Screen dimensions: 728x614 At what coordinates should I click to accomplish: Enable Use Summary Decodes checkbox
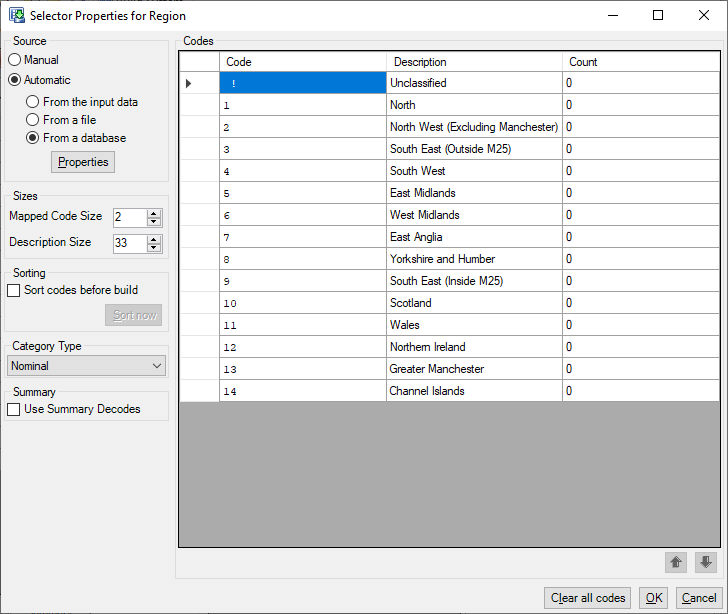click(14, 409)
